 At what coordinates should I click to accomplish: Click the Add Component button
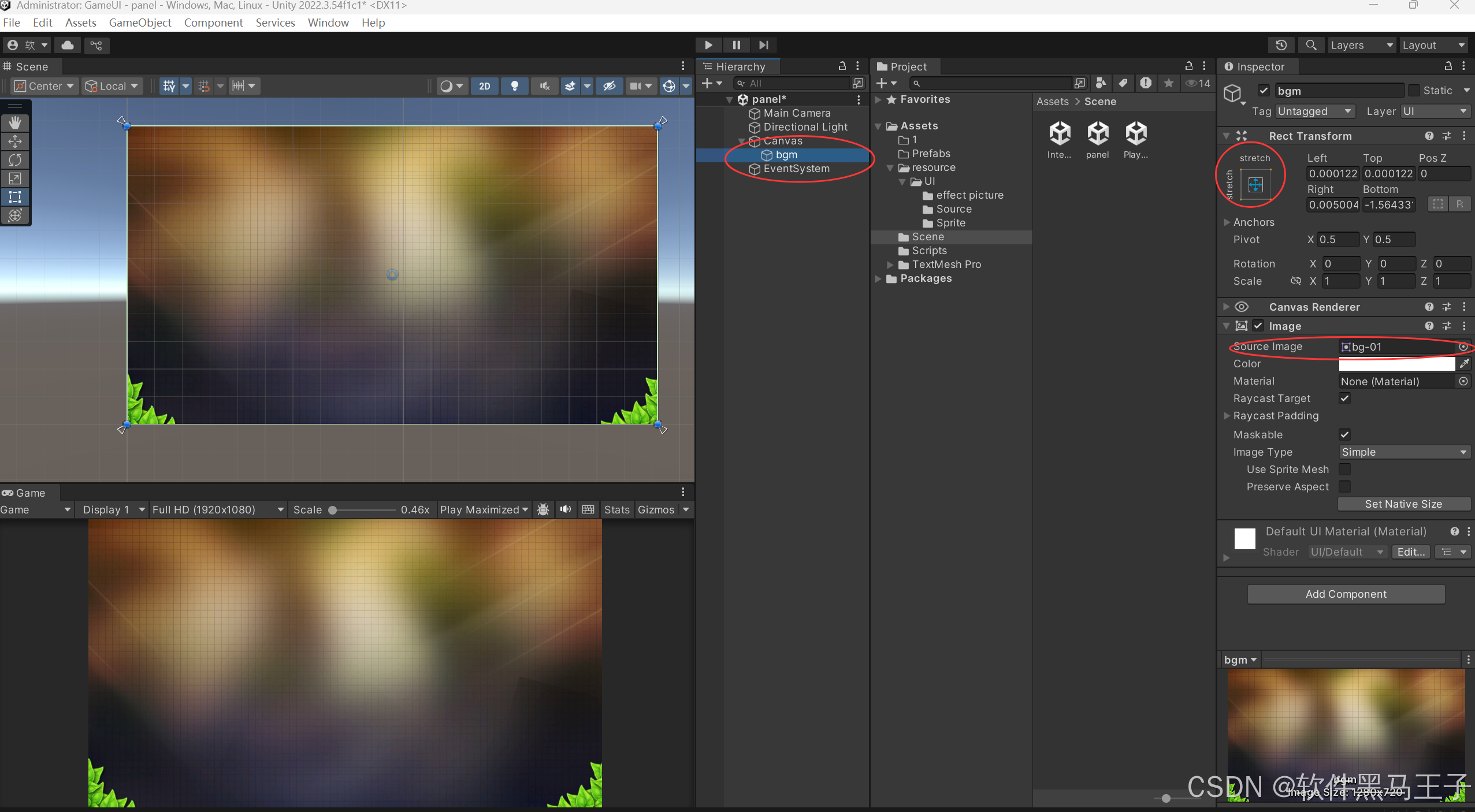pos(1346,594)
